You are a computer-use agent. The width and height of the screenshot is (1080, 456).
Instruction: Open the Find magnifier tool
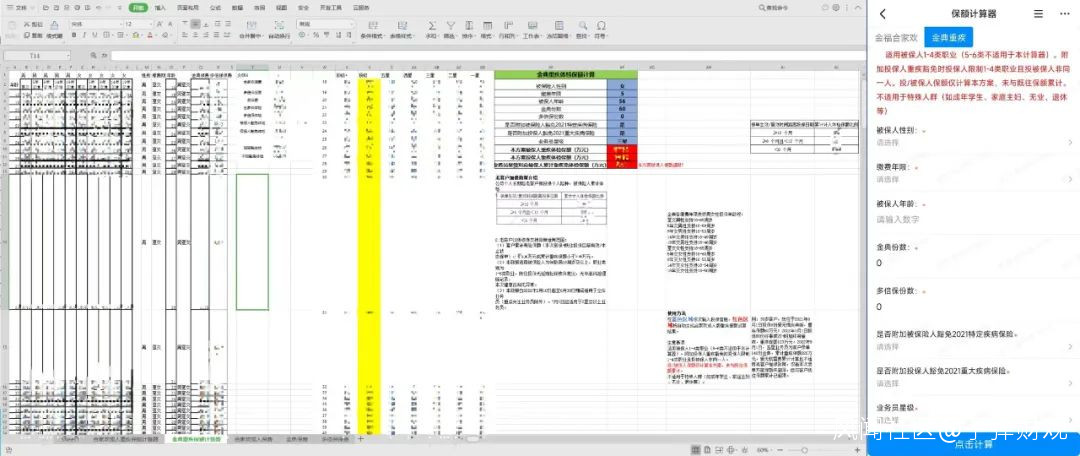(583, 25)
